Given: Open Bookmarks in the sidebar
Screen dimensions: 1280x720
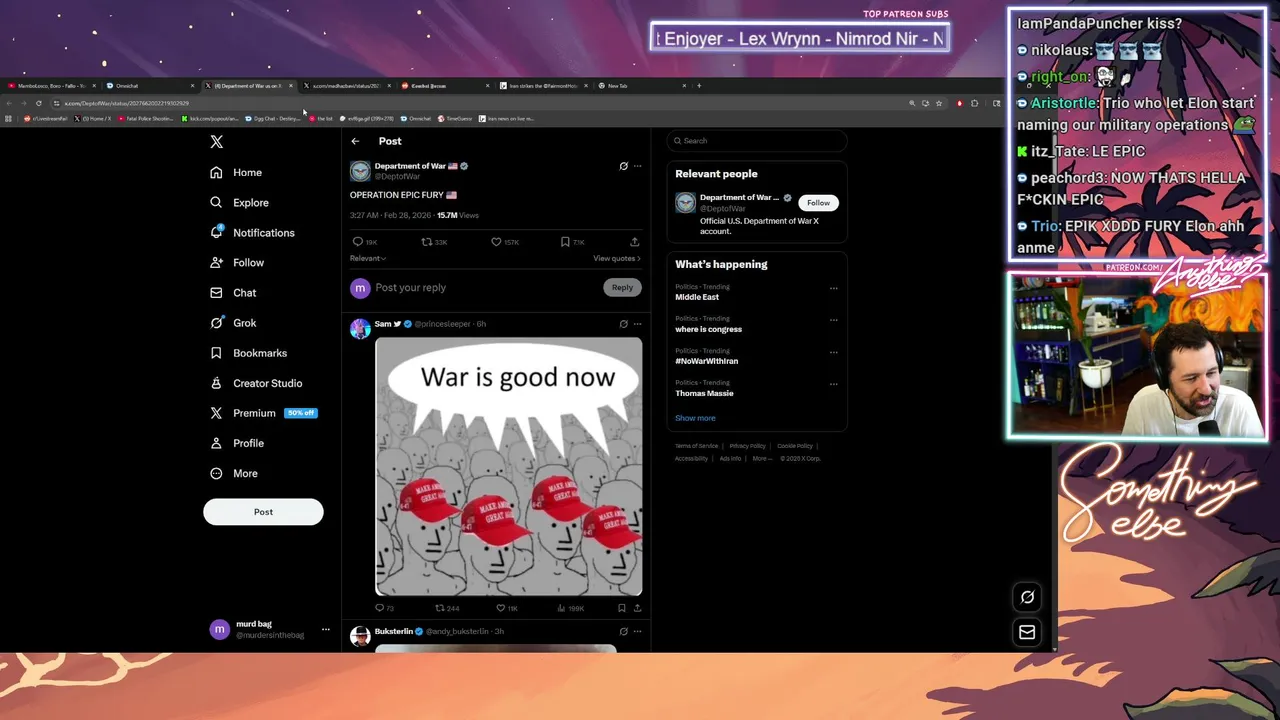Looking at the screenshot, I should (248, 352).
